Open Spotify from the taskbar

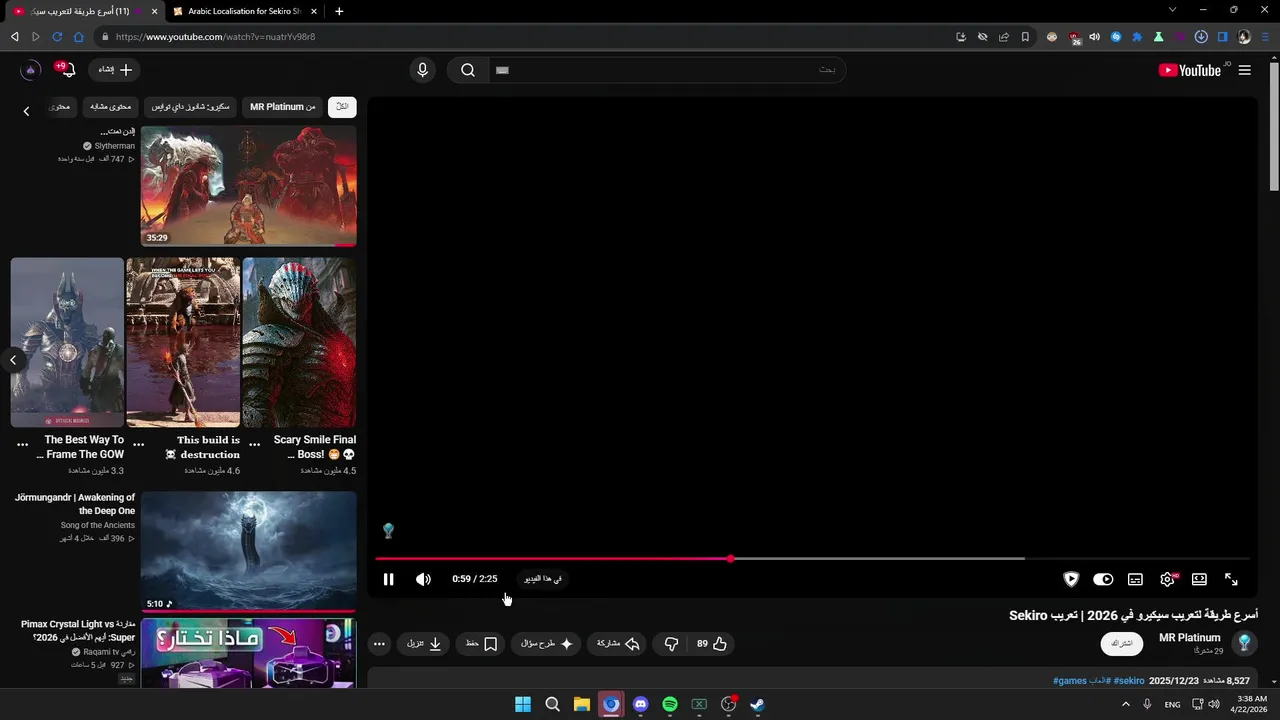point(670,704)
